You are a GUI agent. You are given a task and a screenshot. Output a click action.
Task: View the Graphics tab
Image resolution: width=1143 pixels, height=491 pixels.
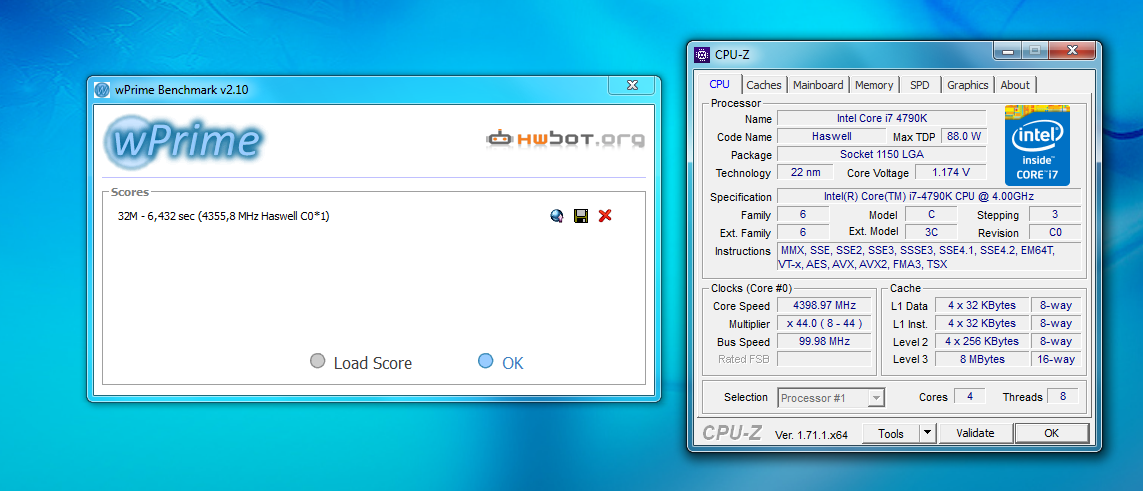tap(967, 85)
